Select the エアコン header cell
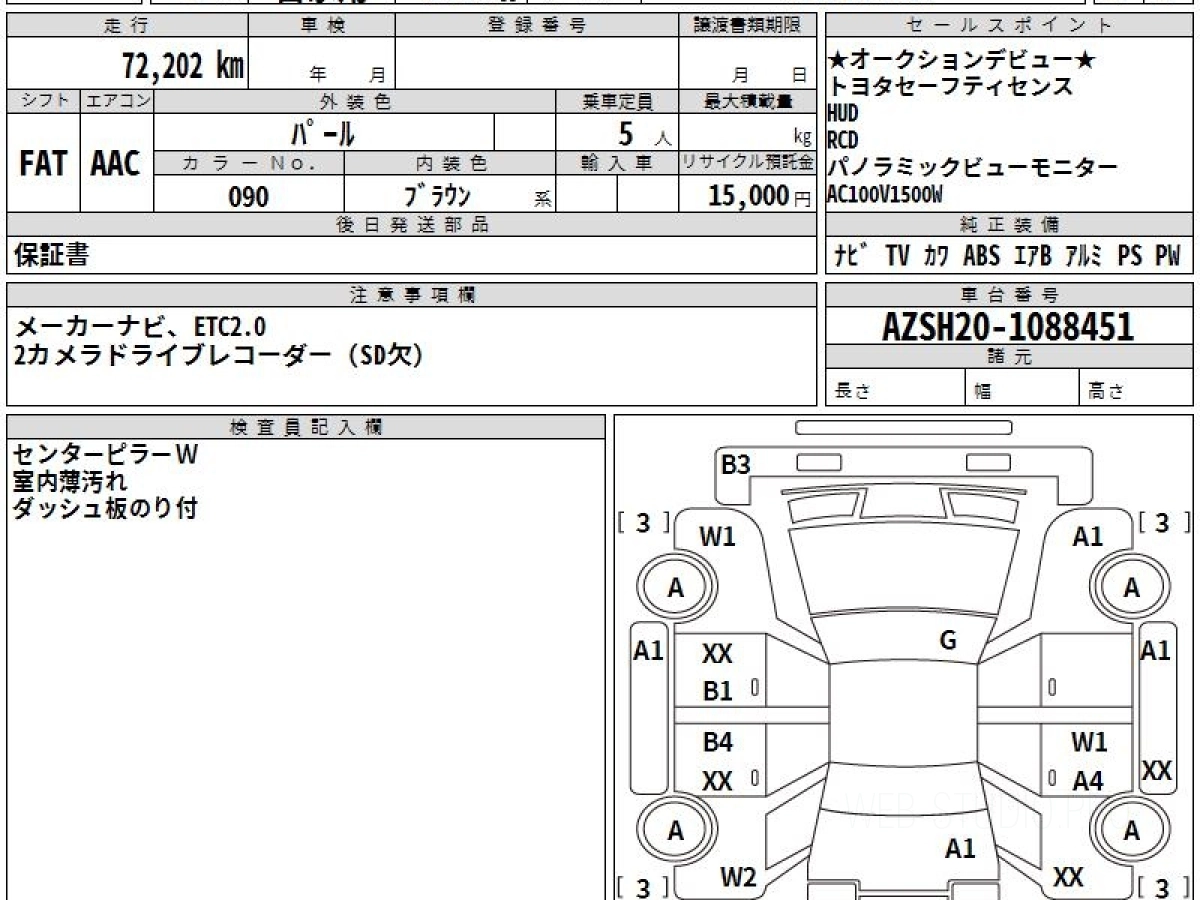 tap(116, 101)
